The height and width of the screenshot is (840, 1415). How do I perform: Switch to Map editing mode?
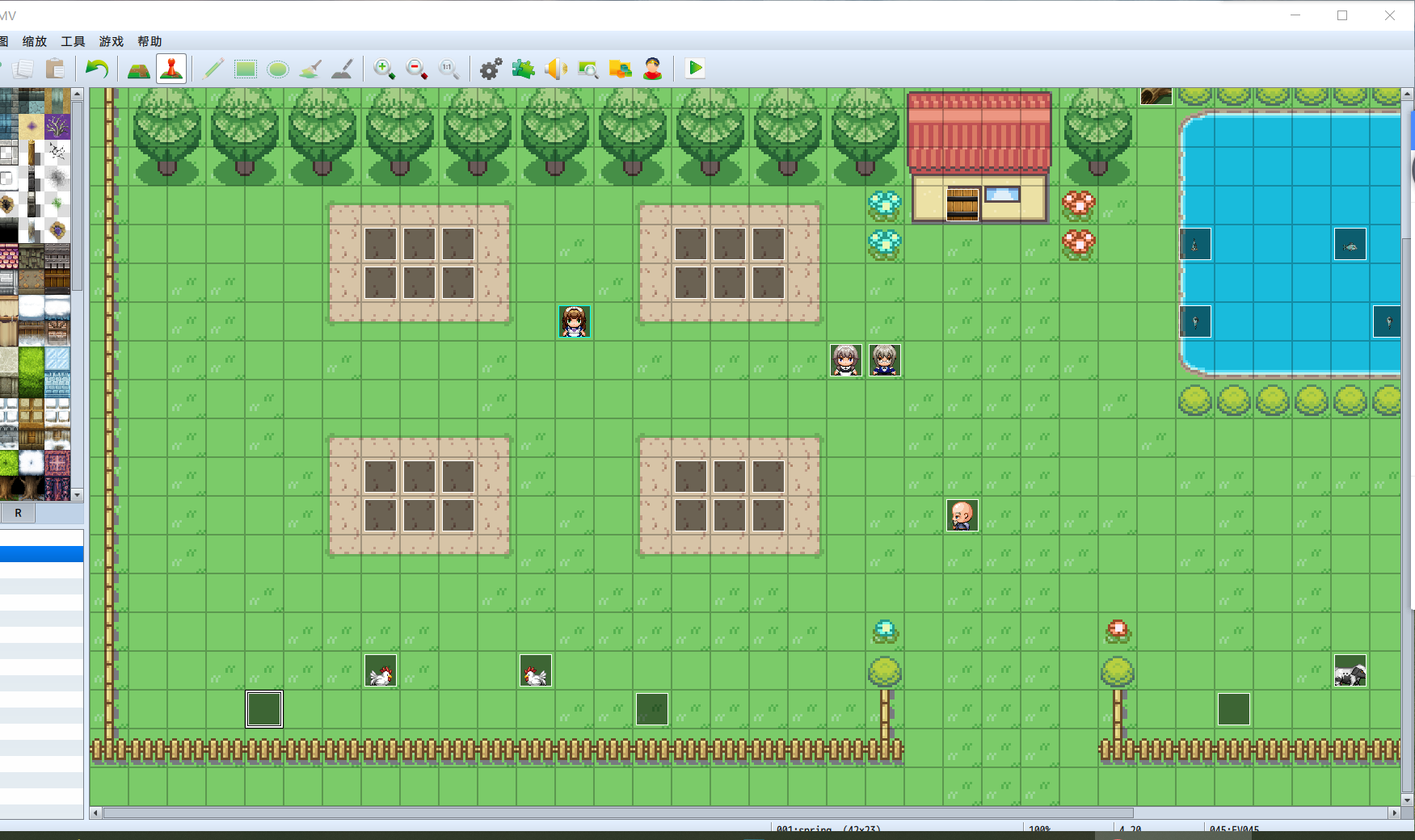pyautogui.click(x=137, y=69)
